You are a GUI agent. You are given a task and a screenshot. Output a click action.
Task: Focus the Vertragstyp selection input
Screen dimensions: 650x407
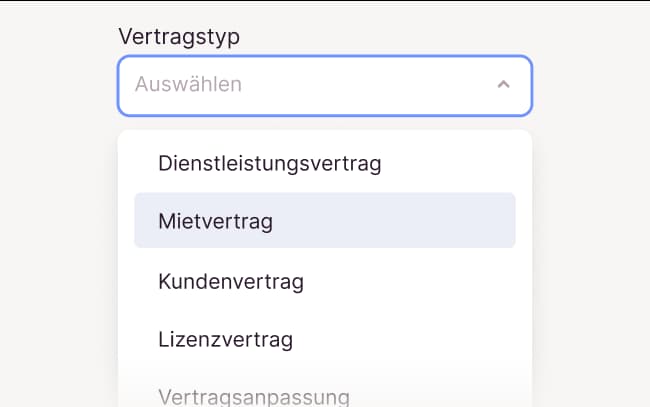(324, 85)
